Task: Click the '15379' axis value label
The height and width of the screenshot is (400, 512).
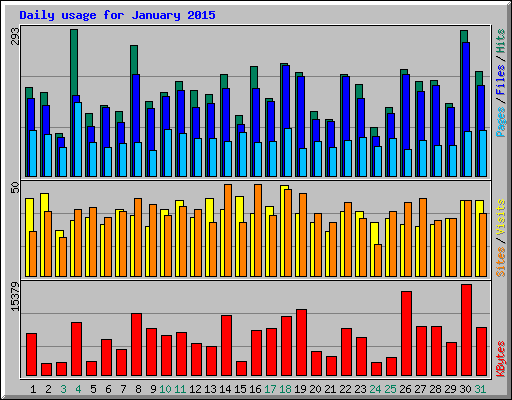Action: (x=15, y=297)
